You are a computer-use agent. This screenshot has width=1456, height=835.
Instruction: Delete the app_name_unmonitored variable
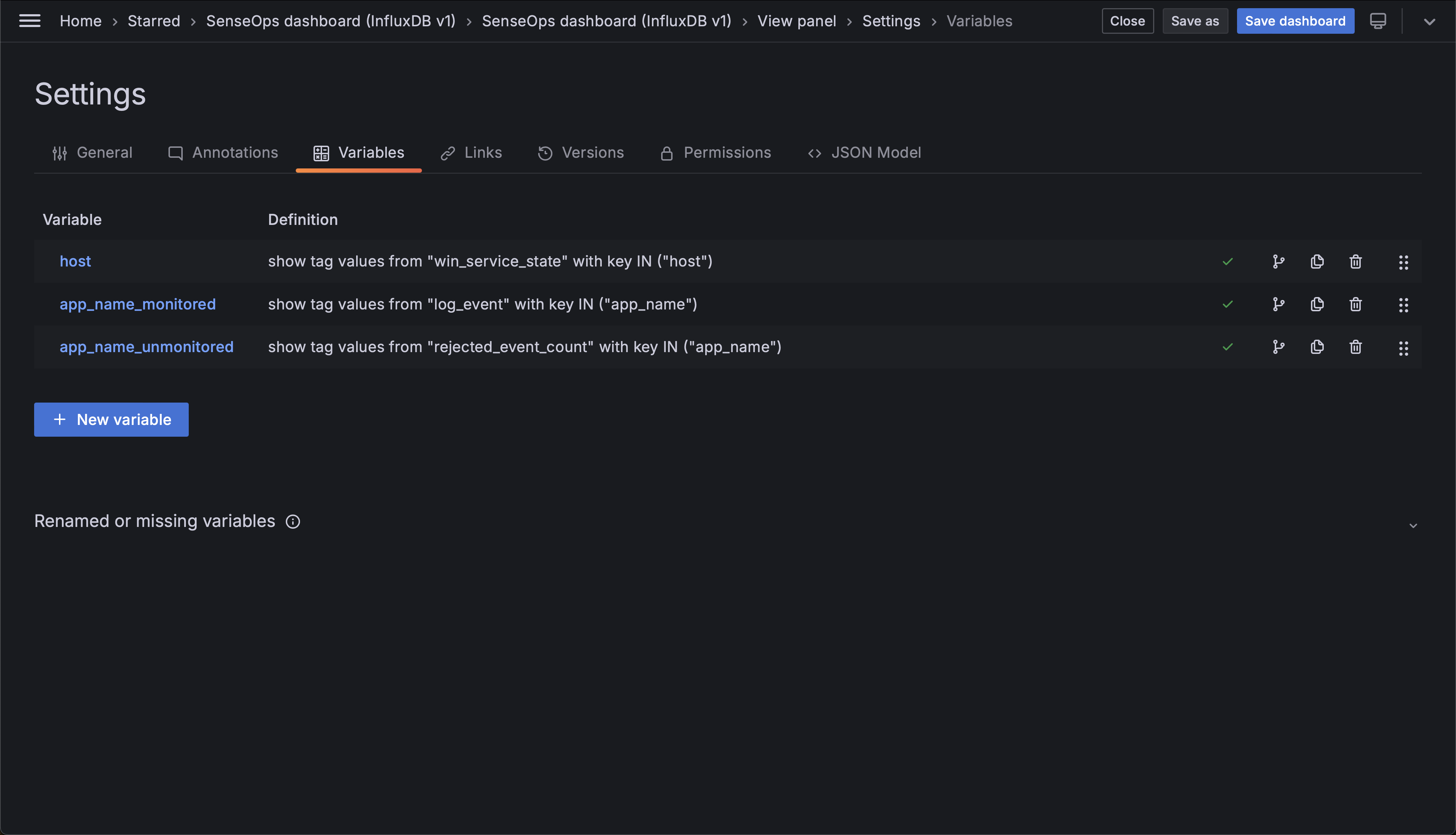1355,347
